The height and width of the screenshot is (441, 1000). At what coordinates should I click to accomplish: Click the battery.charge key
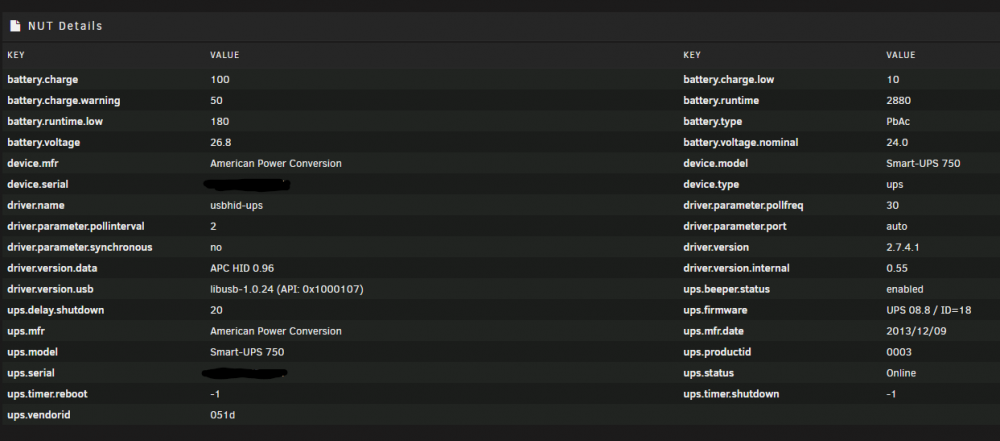43,80
